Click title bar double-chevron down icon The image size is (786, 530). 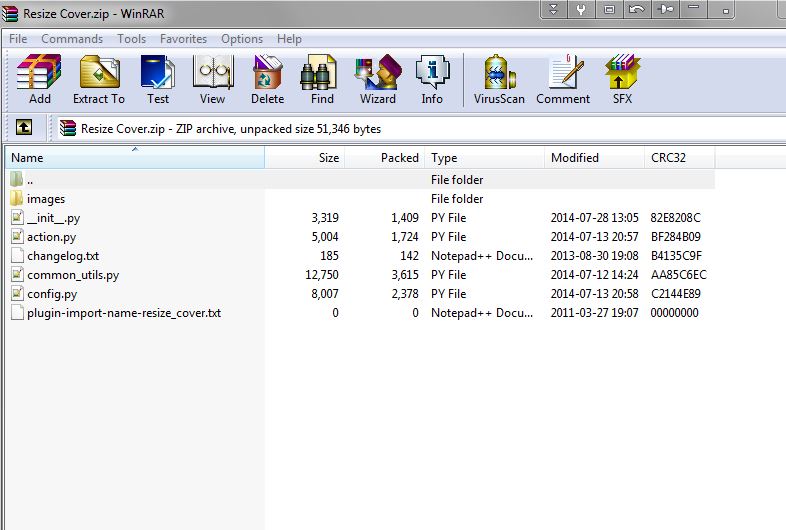(553, 10)
